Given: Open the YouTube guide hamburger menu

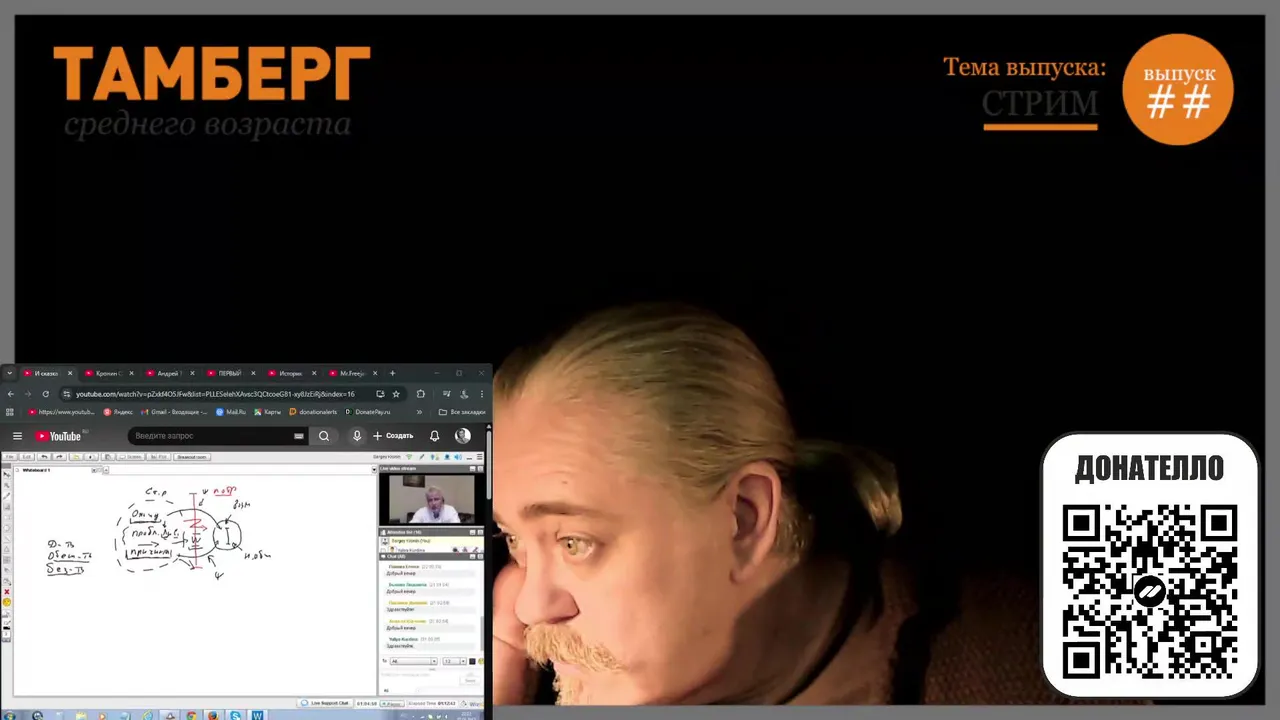Looking at the screenshot, I should [17, 436].
